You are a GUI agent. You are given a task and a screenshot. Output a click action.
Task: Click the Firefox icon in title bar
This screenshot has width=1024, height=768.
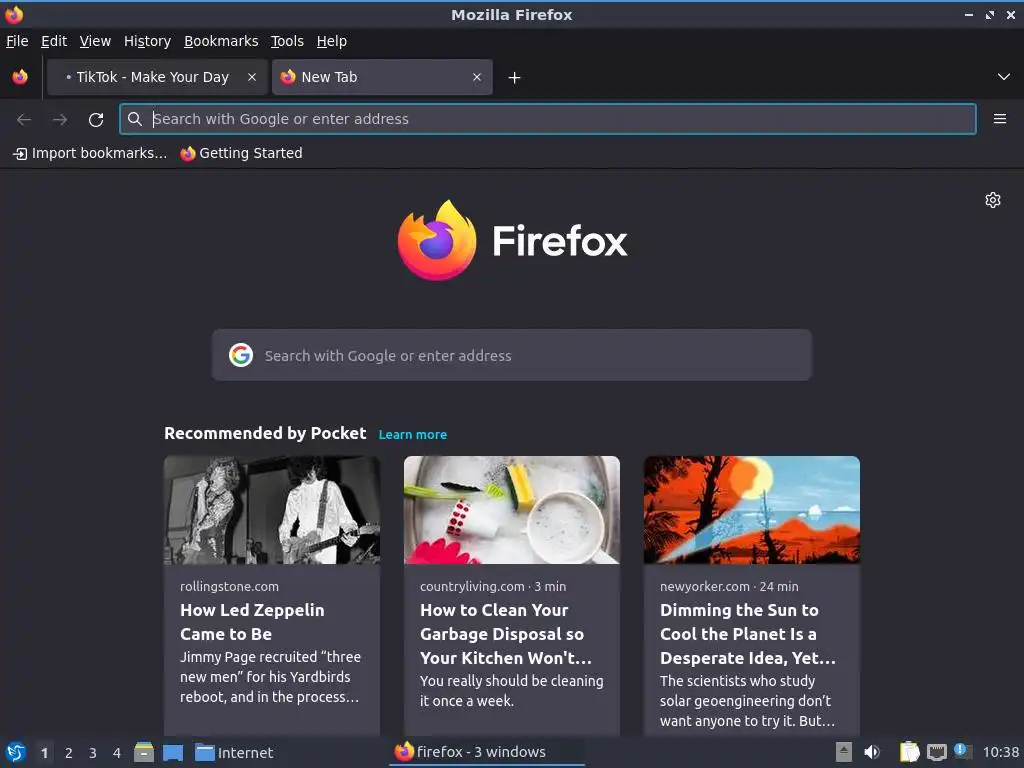tap(14, 14)
